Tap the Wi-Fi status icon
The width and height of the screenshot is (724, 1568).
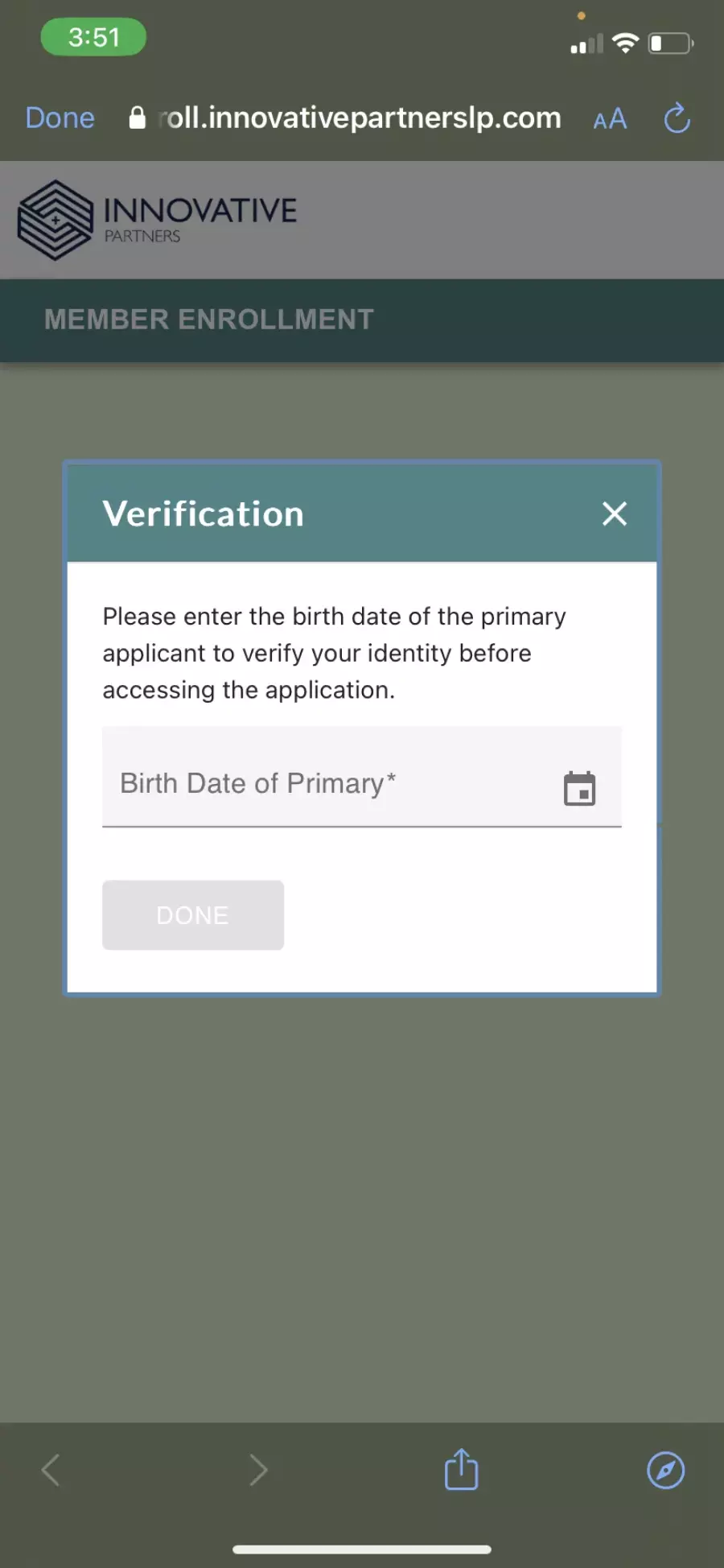(x=625, y=43)
